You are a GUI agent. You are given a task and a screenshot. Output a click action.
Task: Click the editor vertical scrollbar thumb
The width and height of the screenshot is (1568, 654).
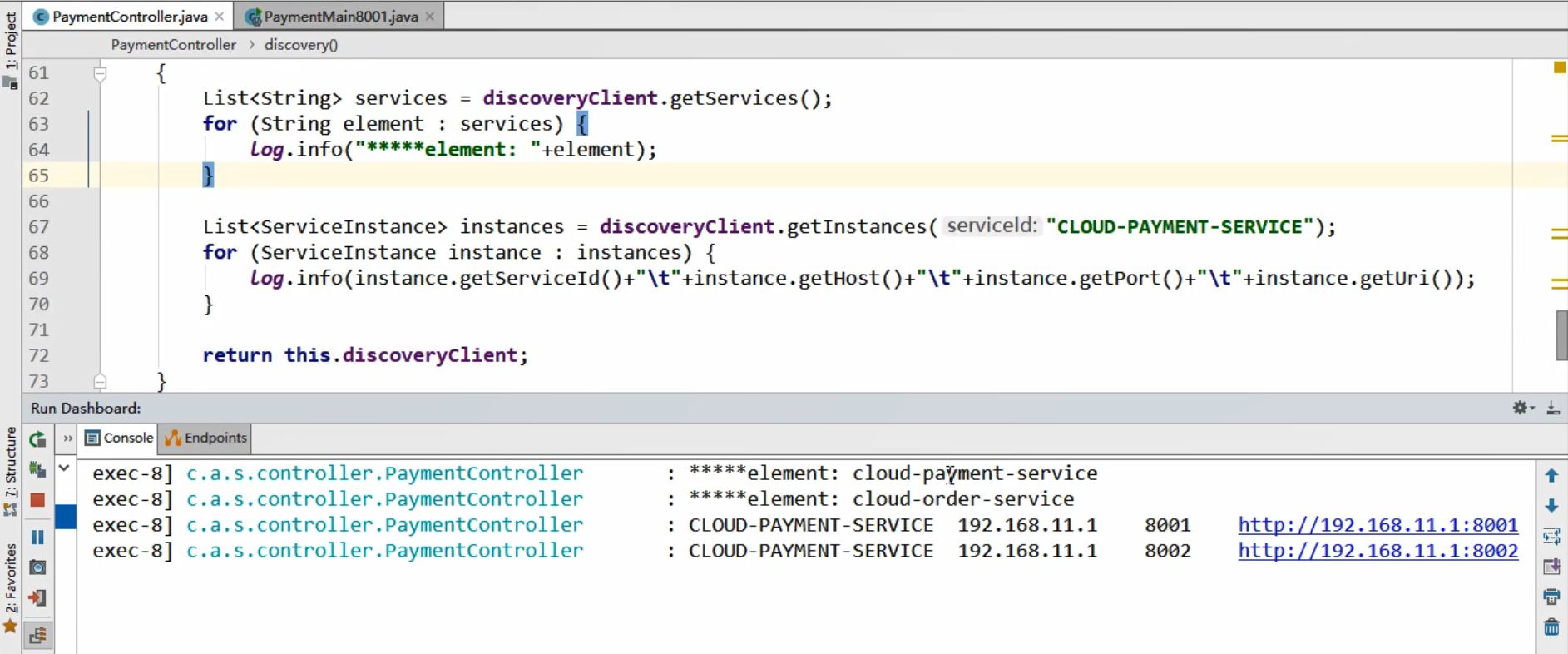pyautogui.click(x=1561, y=335)
